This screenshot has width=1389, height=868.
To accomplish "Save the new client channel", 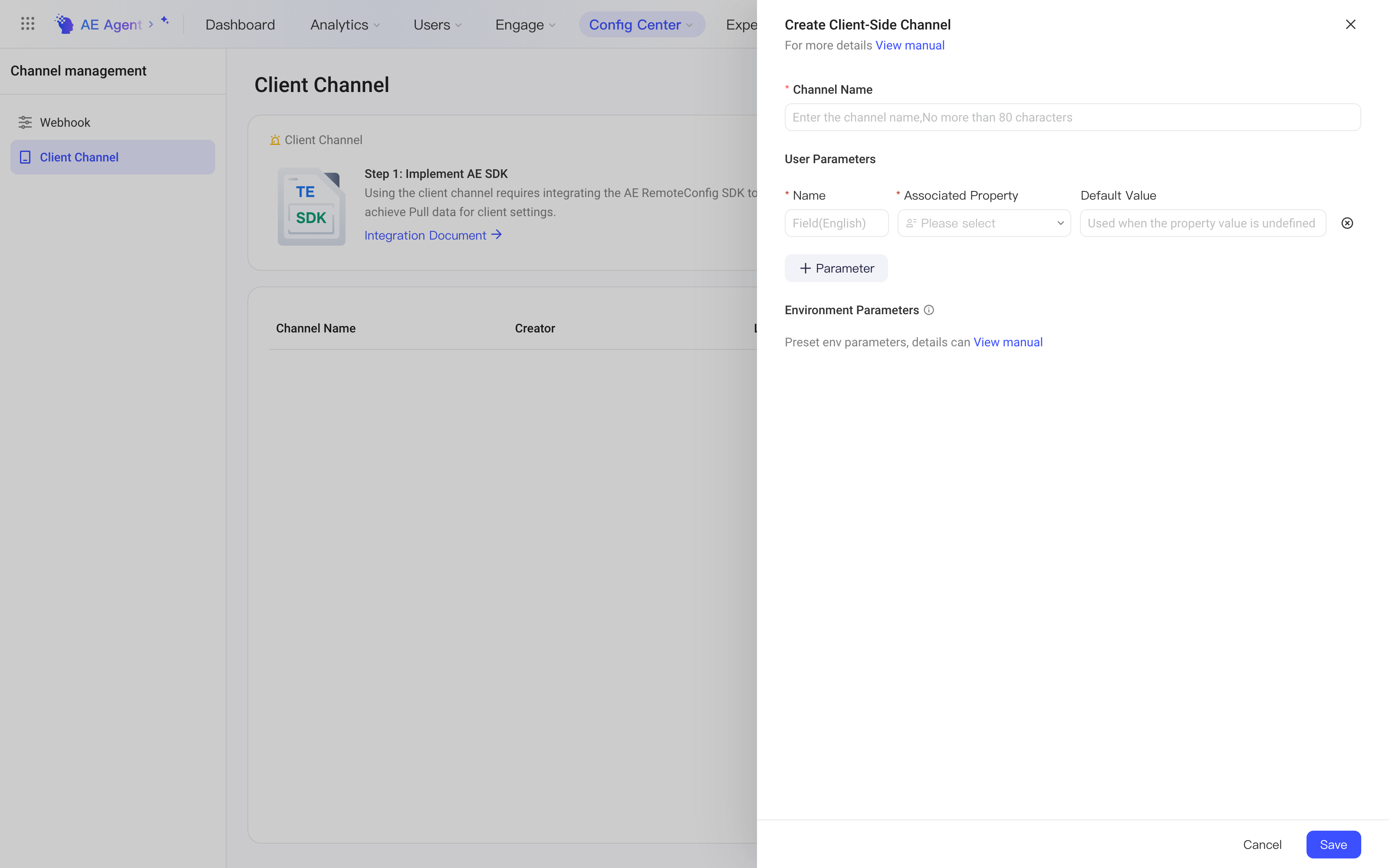I will click(1333, 845).
